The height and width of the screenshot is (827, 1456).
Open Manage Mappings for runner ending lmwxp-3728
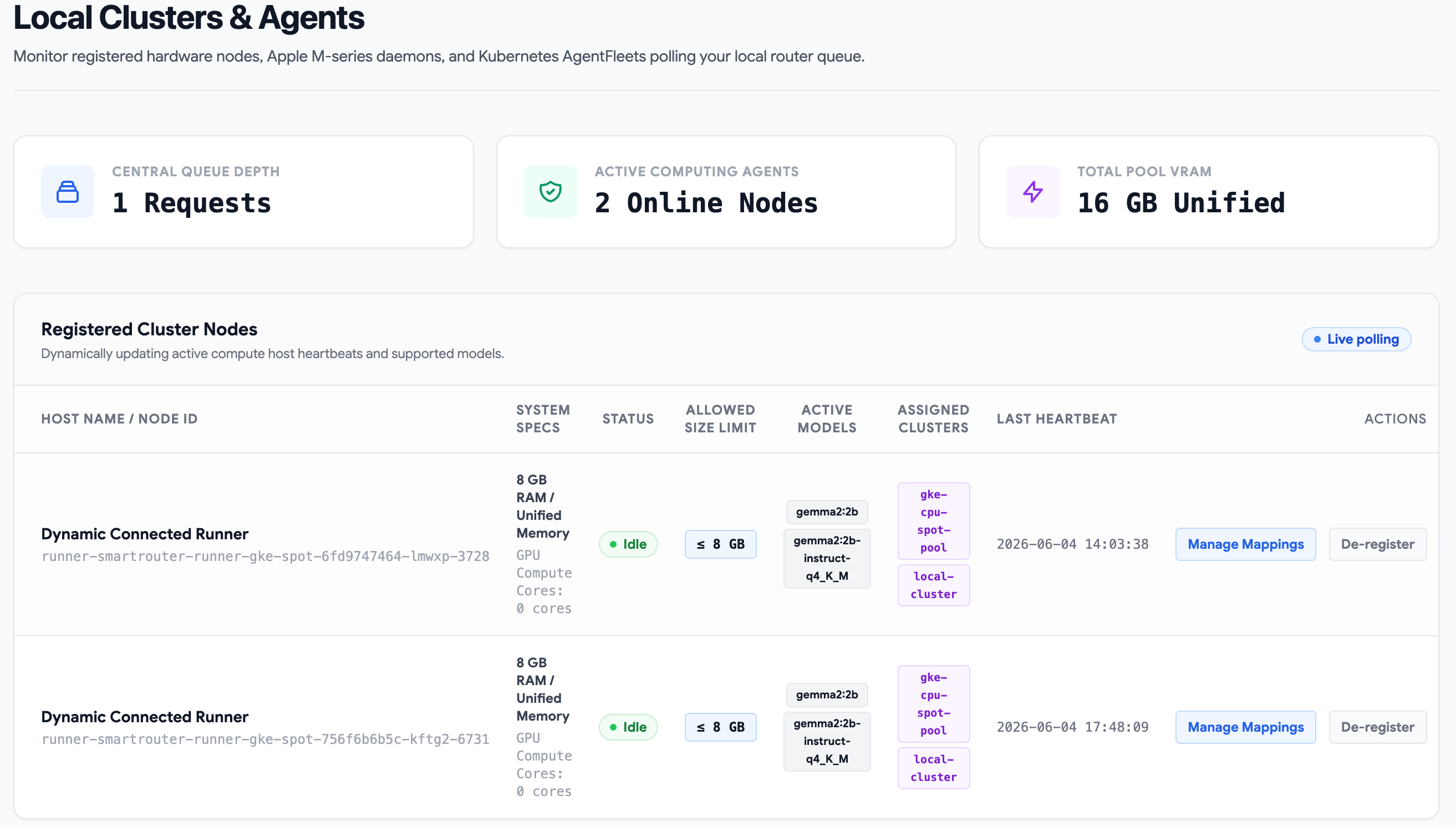1245,544
